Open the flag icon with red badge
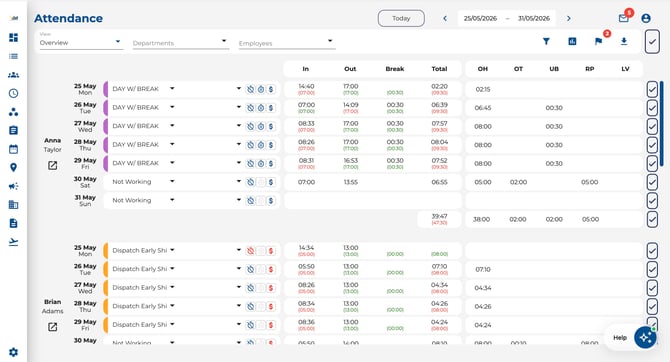This screenshot has width=670, height=362. [598, 41]
